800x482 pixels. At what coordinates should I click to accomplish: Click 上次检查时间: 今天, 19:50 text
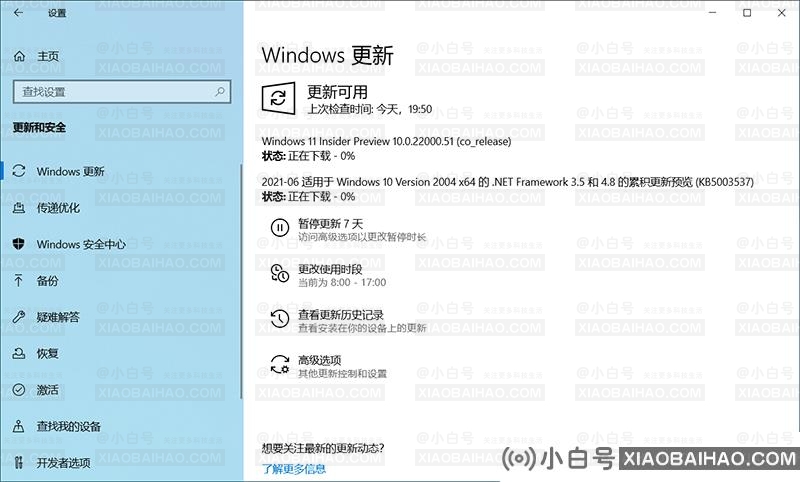pos(369,109)
